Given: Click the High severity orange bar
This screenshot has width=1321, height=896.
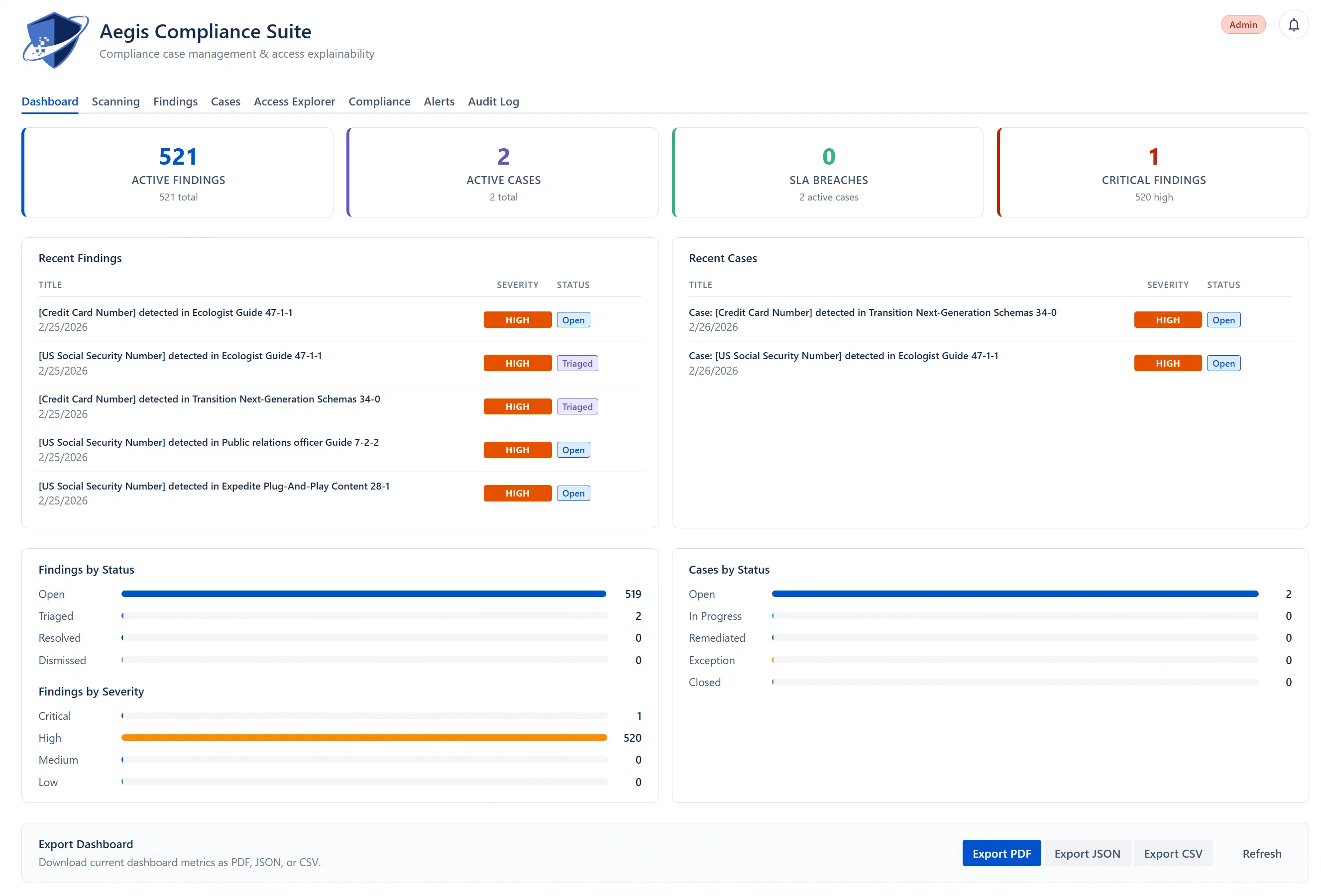Looking at the screenshot, I should click(364, 737).
